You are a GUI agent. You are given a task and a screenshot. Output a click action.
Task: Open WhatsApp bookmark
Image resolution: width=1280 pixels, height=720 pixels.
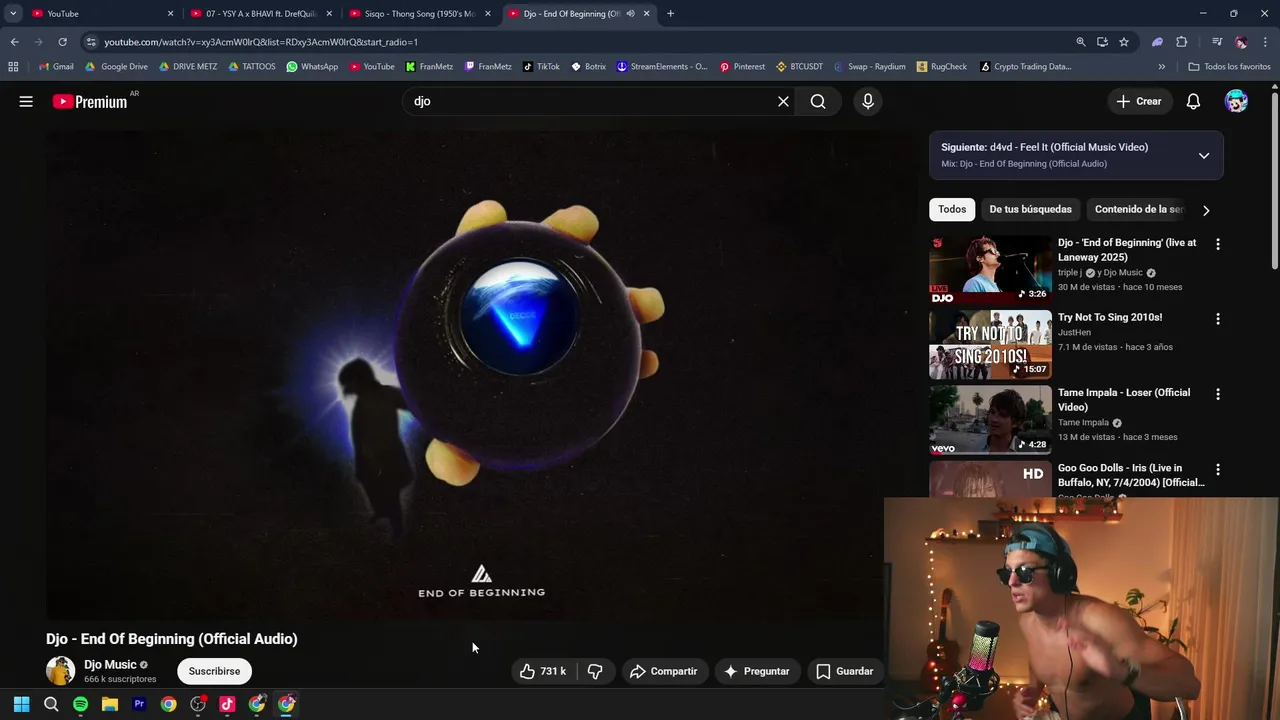[312, 67]
